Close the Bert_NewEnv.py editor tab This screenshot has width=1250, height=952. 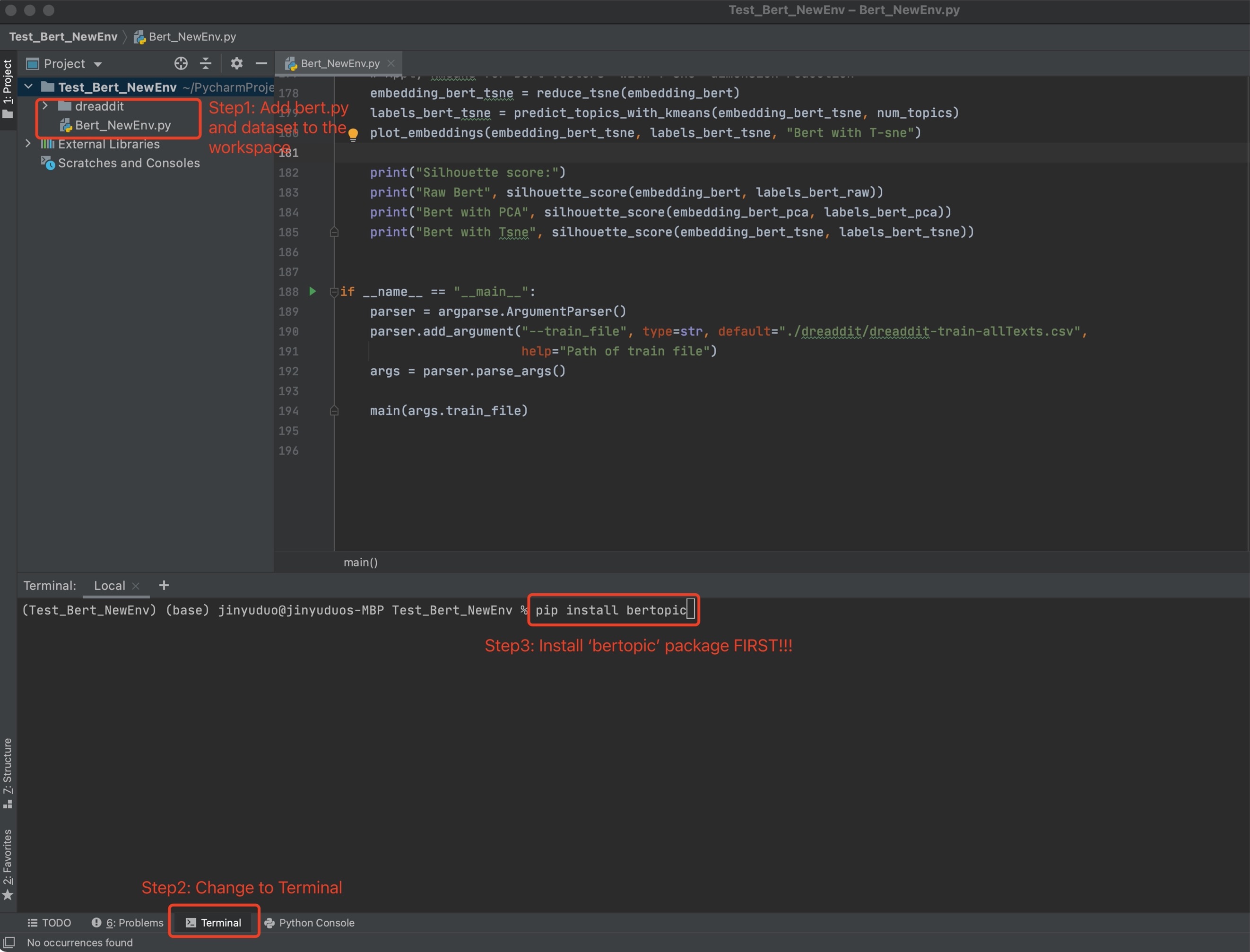pos(391,63)
